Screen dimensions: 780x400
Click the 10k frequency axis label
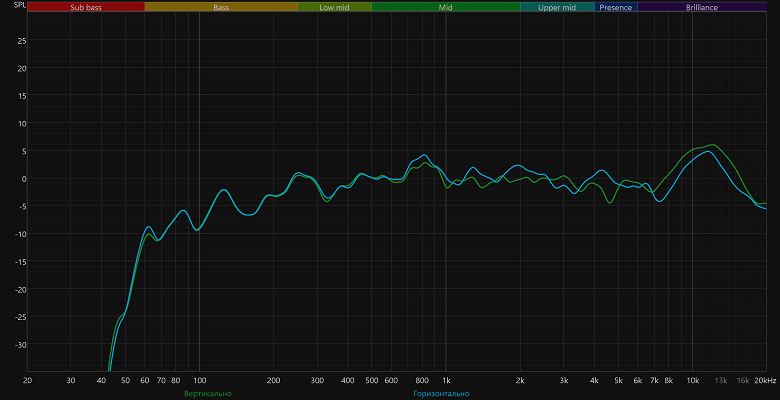(x=692, y=381)
